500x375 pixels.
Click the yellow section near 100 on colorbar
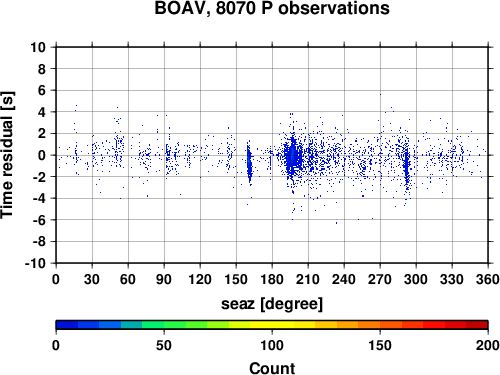click(272, 325)
